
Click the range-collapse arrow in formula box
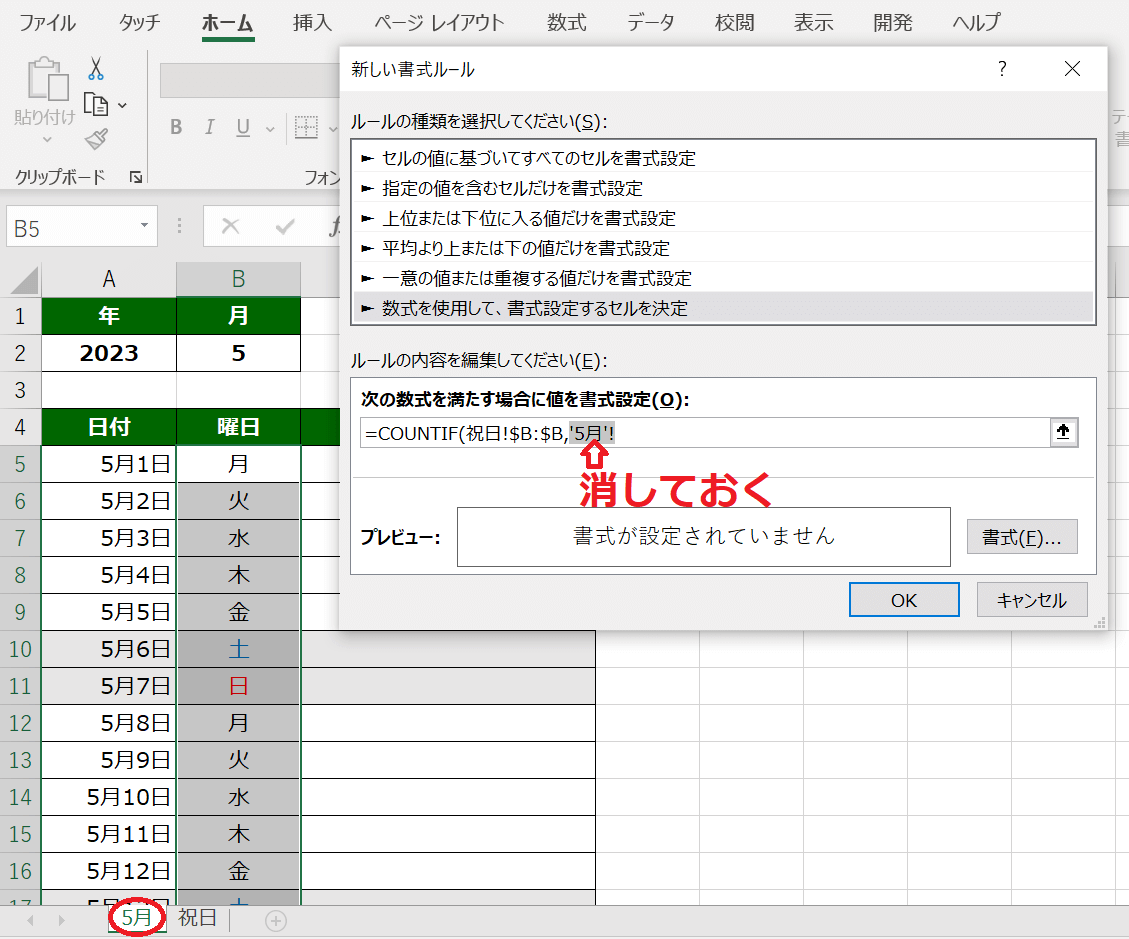1063,432
